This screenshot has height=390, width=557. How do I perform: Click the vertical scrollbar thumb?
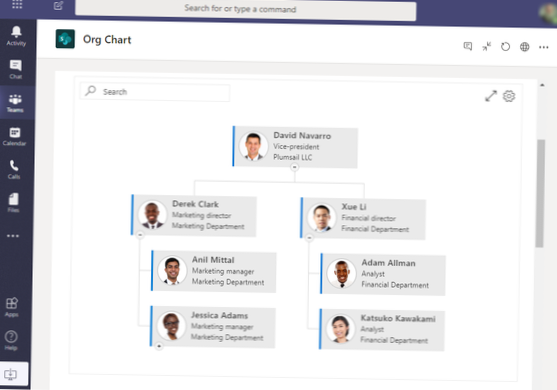click(x=541, y=193)
